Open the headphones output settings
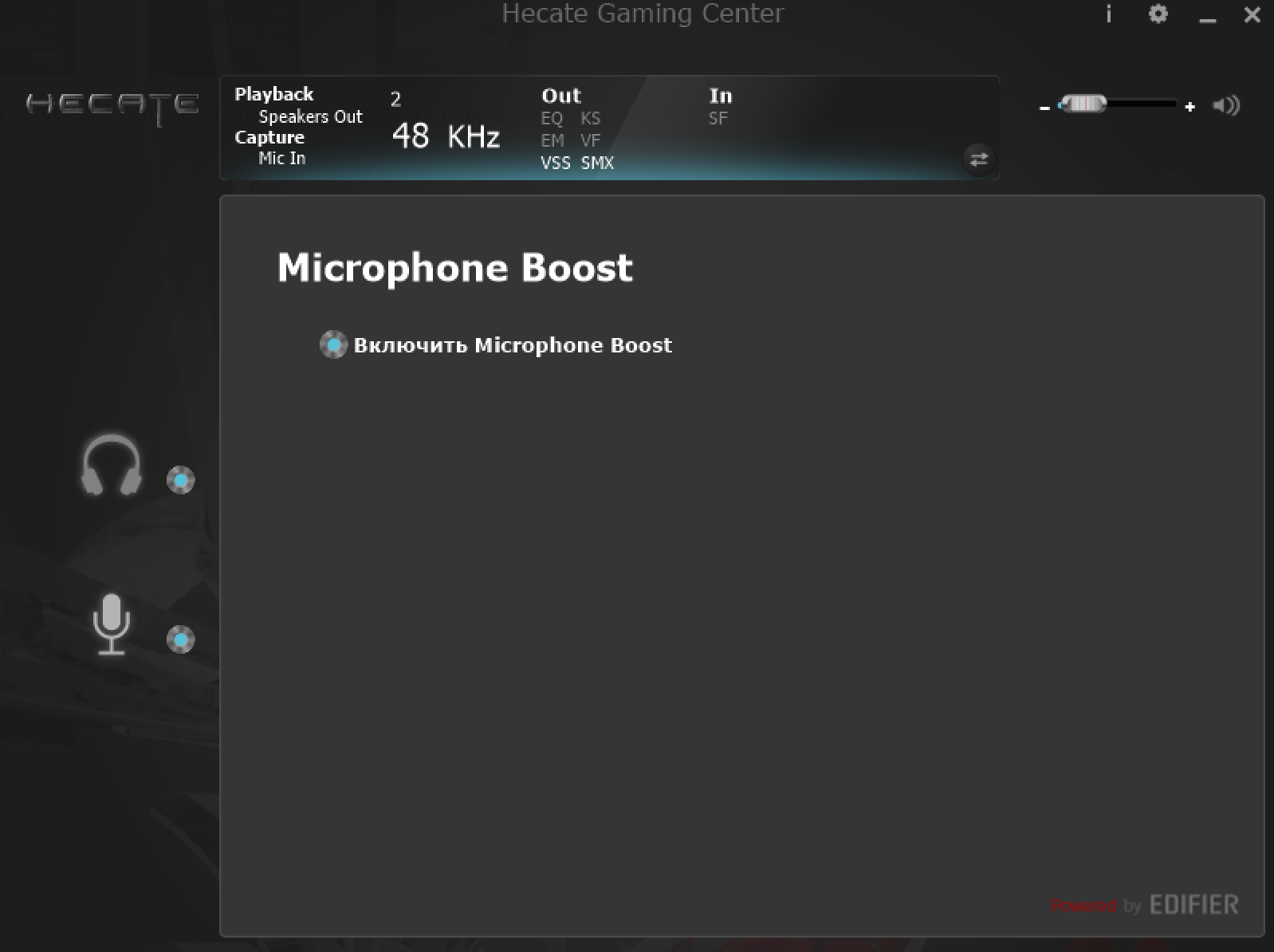The image size is (1274, 952). click(x=112, y=465)
